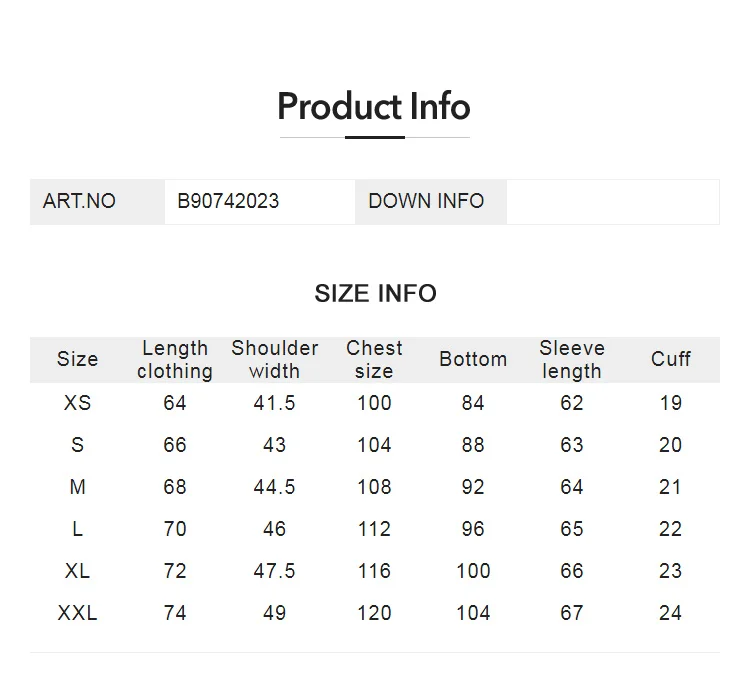750x673 pixels.
Task: Click the M size row label
Action: 77,487
